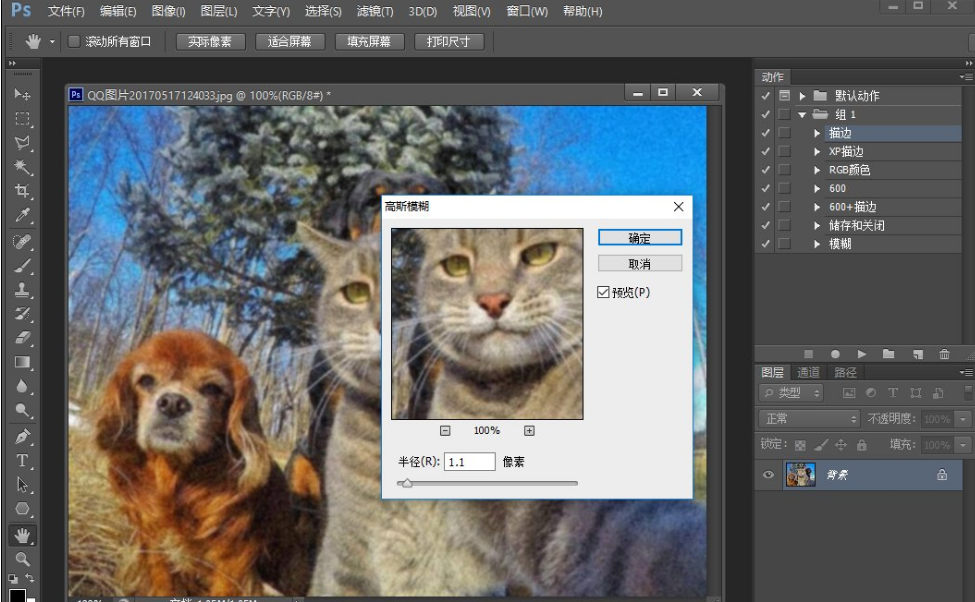Create a new action
The image size is (975, 602).
click(918, 354)
